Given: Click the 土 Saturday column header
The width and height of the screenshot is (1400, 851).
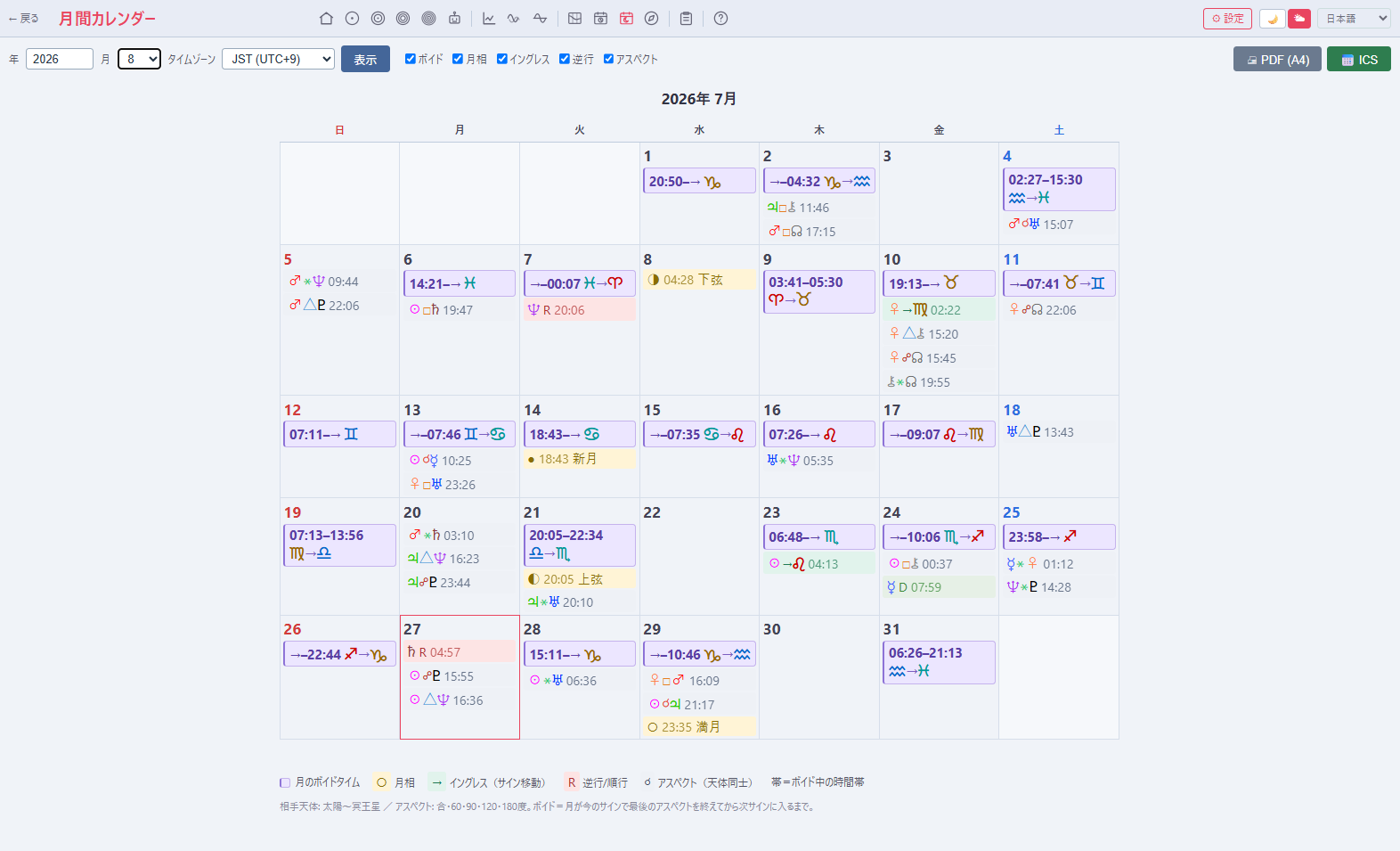Looking at the screenshot, I should (1059, 130).
